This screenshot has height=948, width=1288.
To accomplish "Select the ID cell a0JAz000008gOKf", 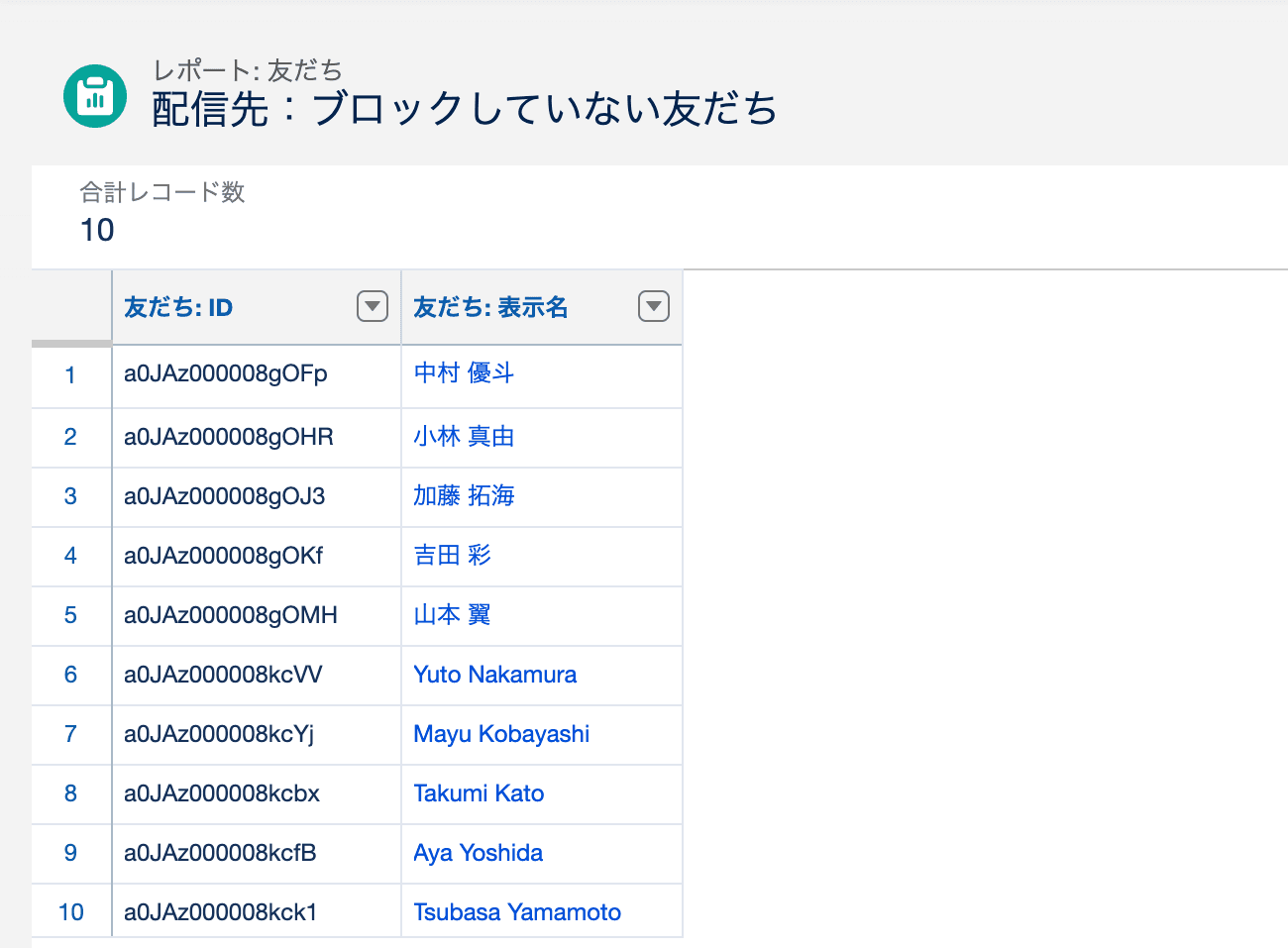I will point(257,557).
